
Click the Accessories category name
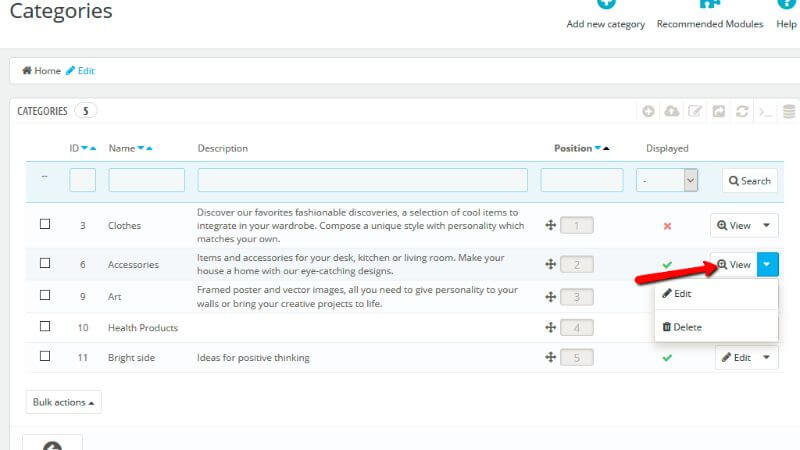[133, 264]
